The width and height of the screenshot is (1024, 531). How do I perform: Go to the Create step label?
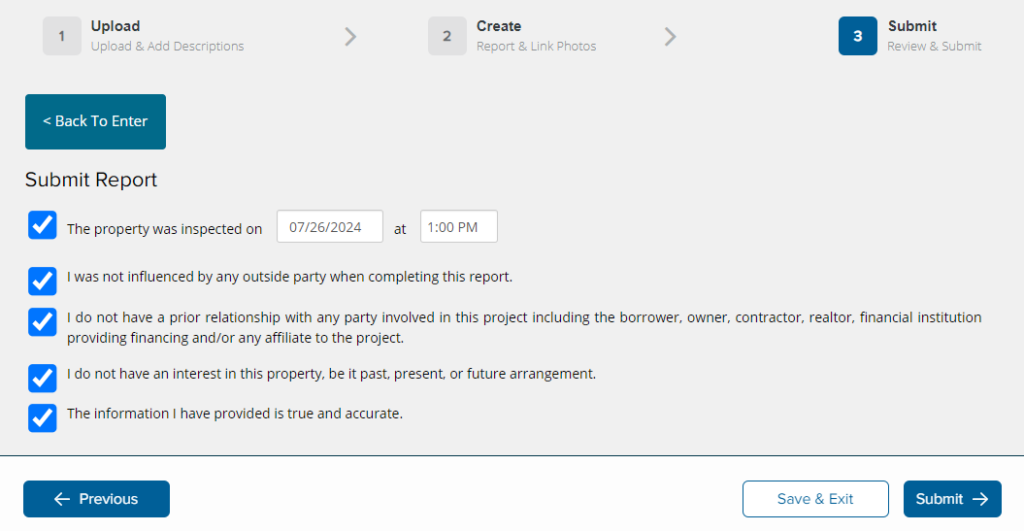pyautogui.click(x=498, y=26)
